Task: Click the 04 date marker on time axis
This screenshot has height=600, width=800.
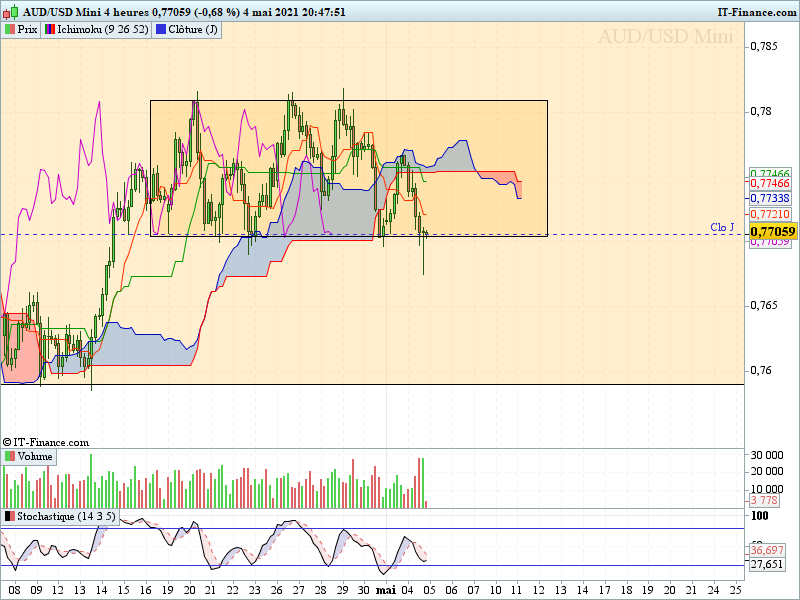Action: point(407,590)
